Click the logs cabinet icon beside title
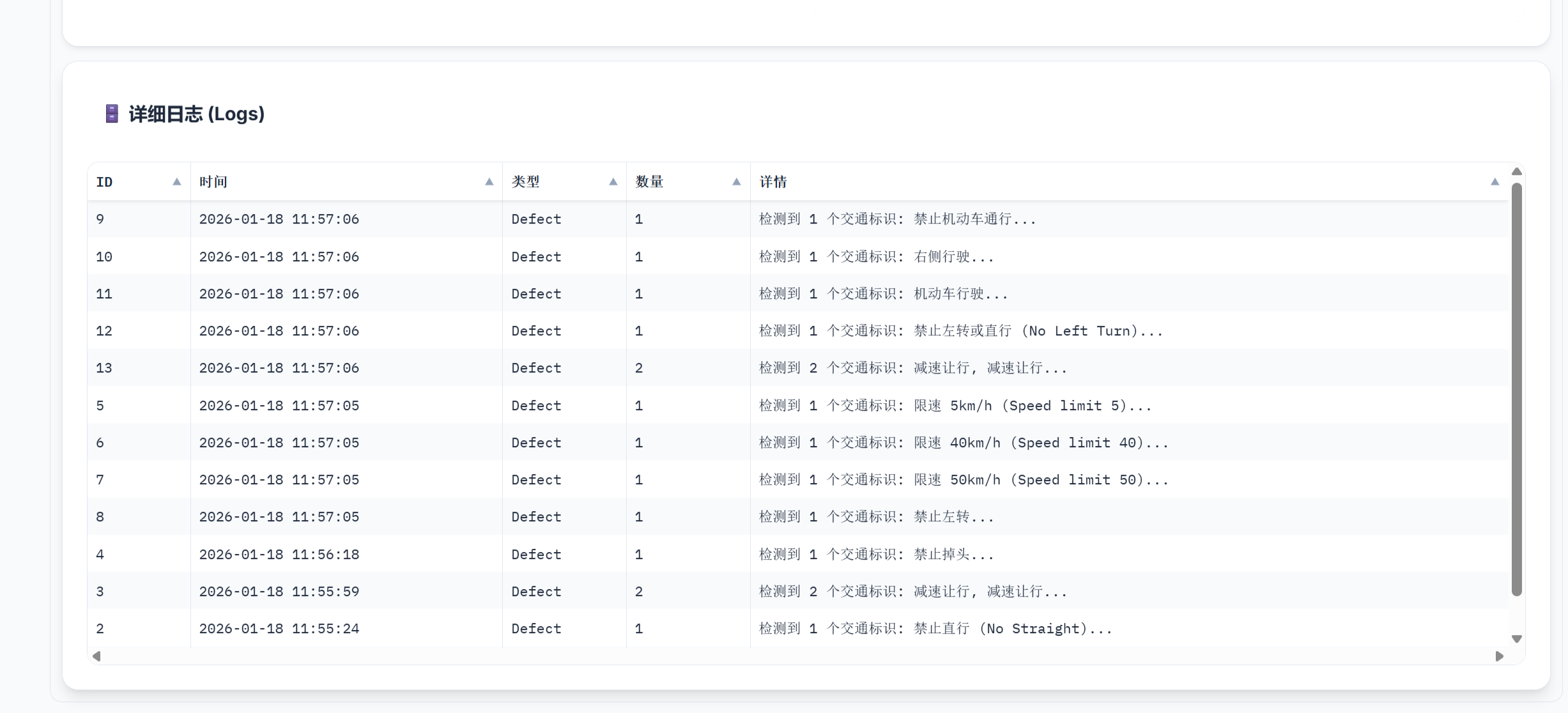The width and height of the screenshot is (1568, 713). tap(112, 114)
